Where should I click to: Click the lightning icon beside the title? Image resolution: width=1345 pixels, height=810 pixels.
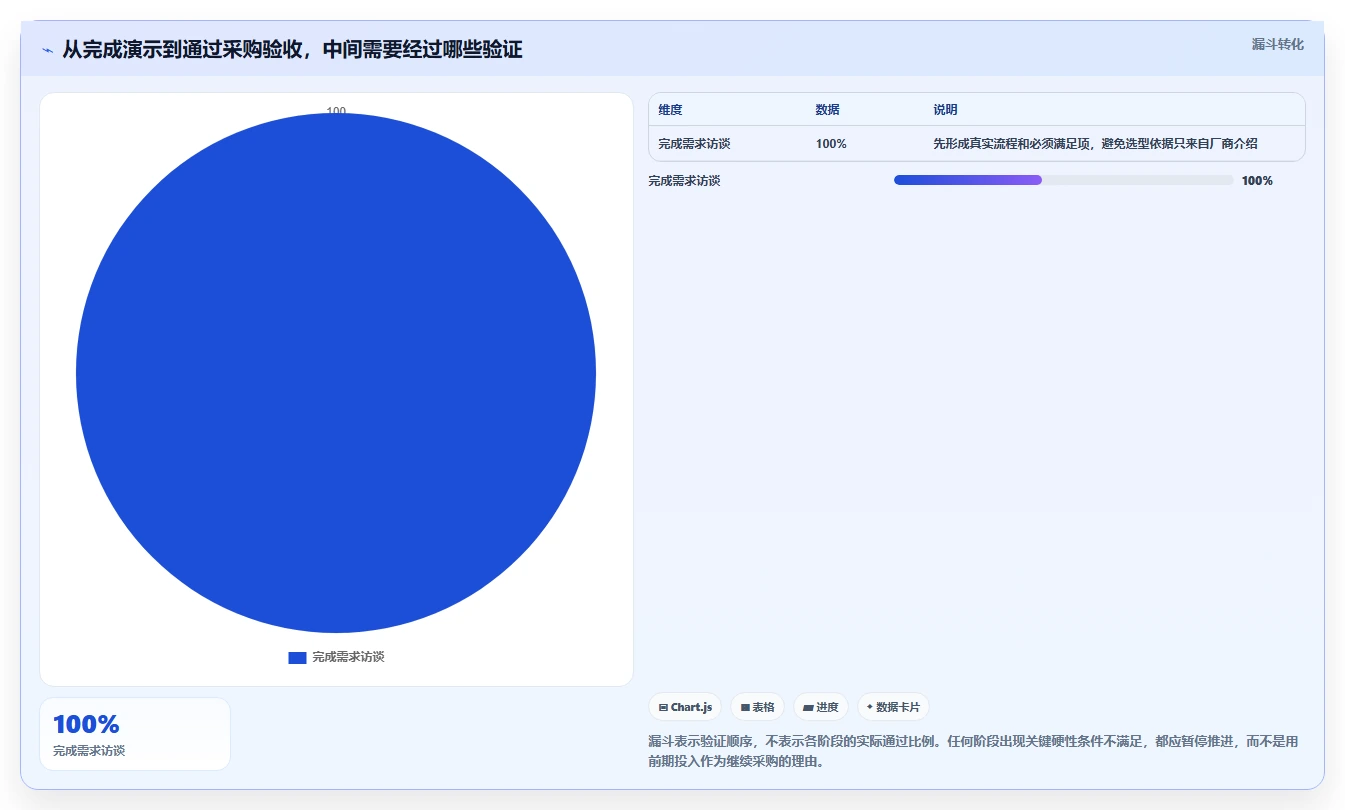(x=48, y=49)
